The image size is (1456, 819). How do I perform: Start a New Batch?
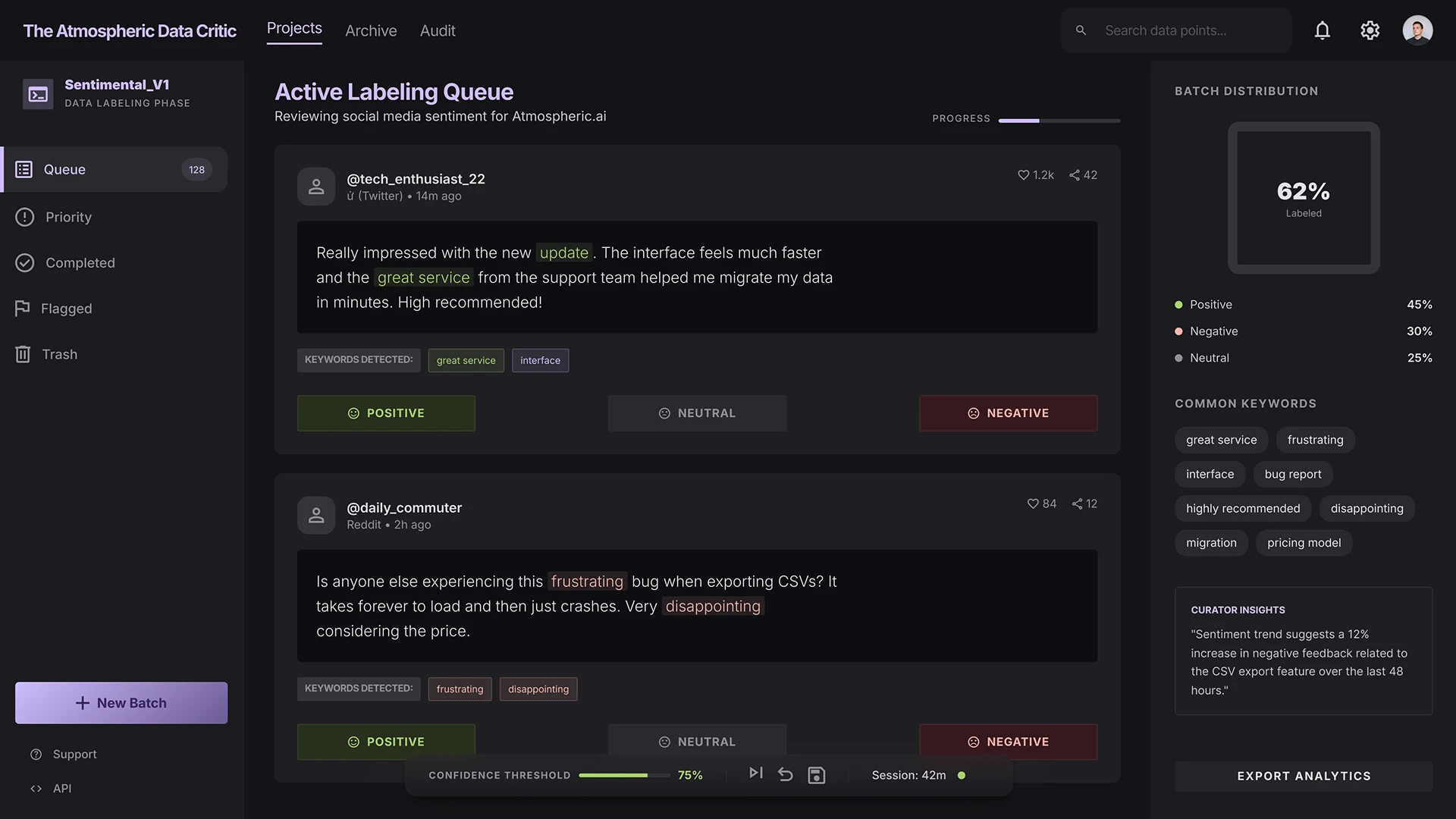tap(121, 703)
